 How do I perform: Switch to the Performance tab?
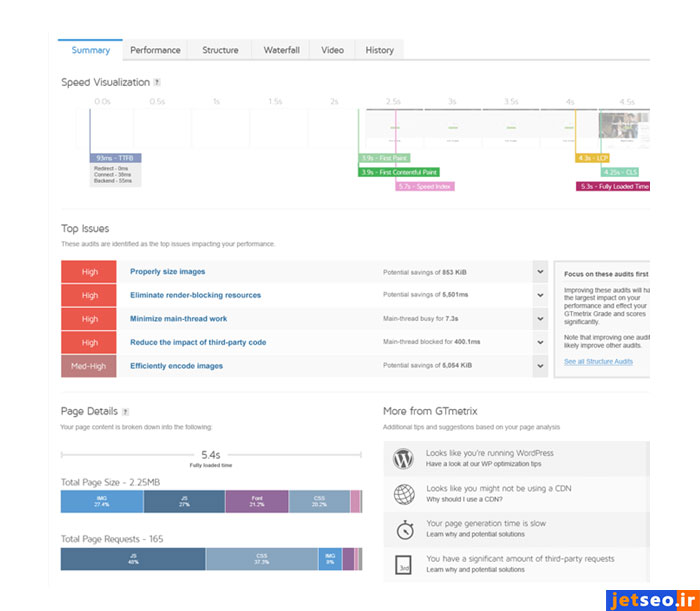(x=155, y=50)
